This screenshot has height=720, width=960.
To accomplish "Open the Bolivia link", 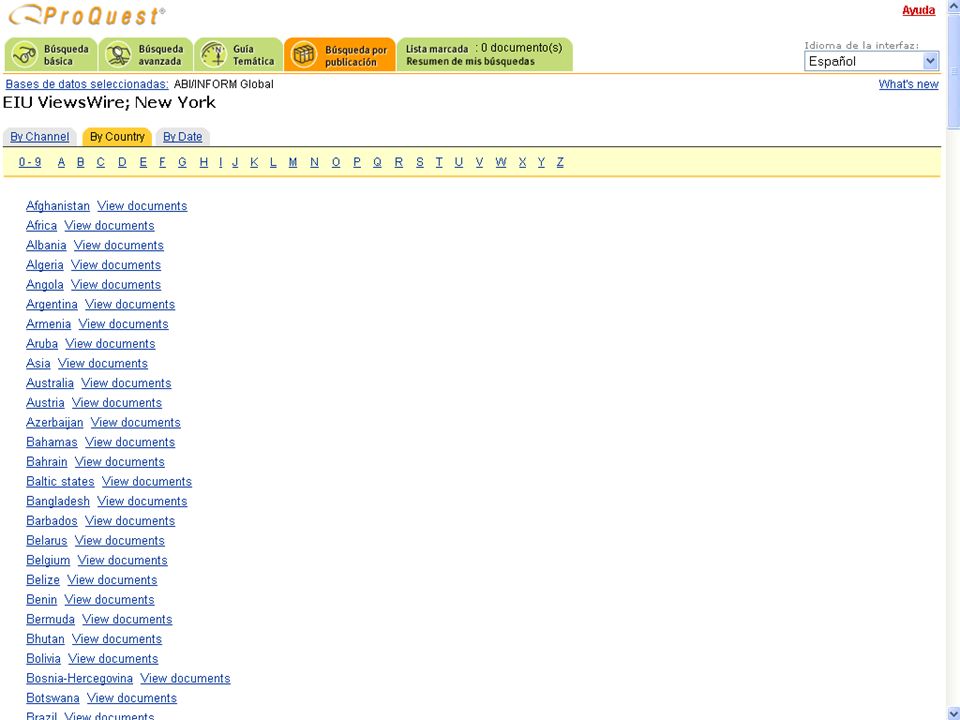I will click(43, 659).
